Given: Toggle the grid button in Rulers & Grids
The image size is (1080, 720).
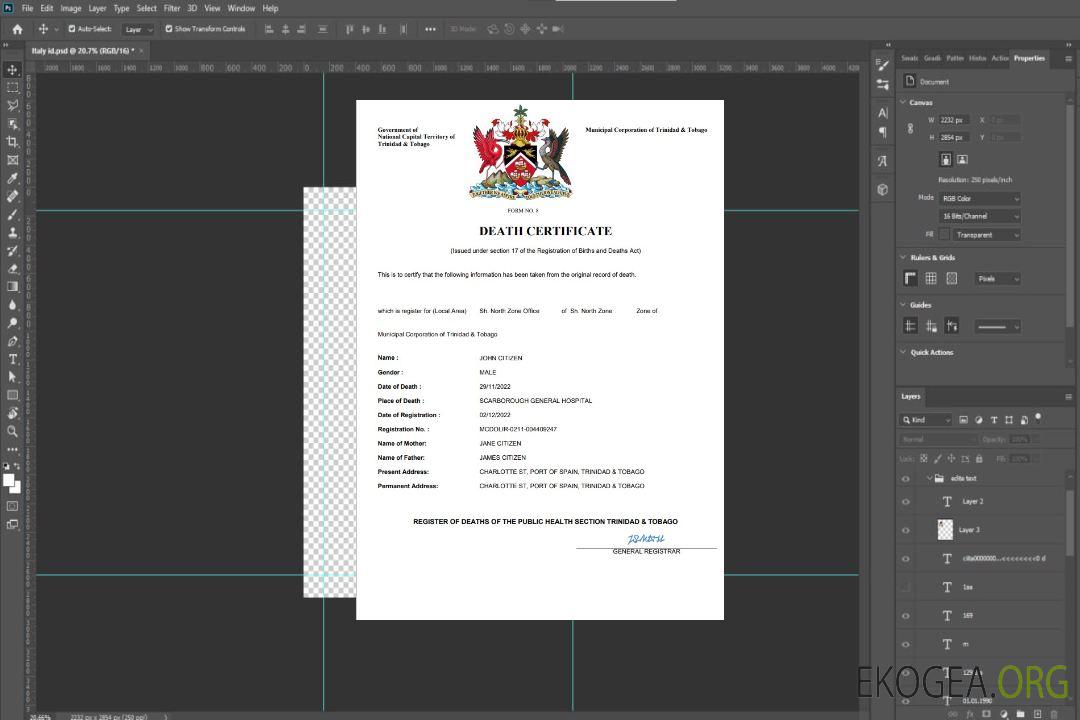Looking at the screenshot, I should coord(931,278).
